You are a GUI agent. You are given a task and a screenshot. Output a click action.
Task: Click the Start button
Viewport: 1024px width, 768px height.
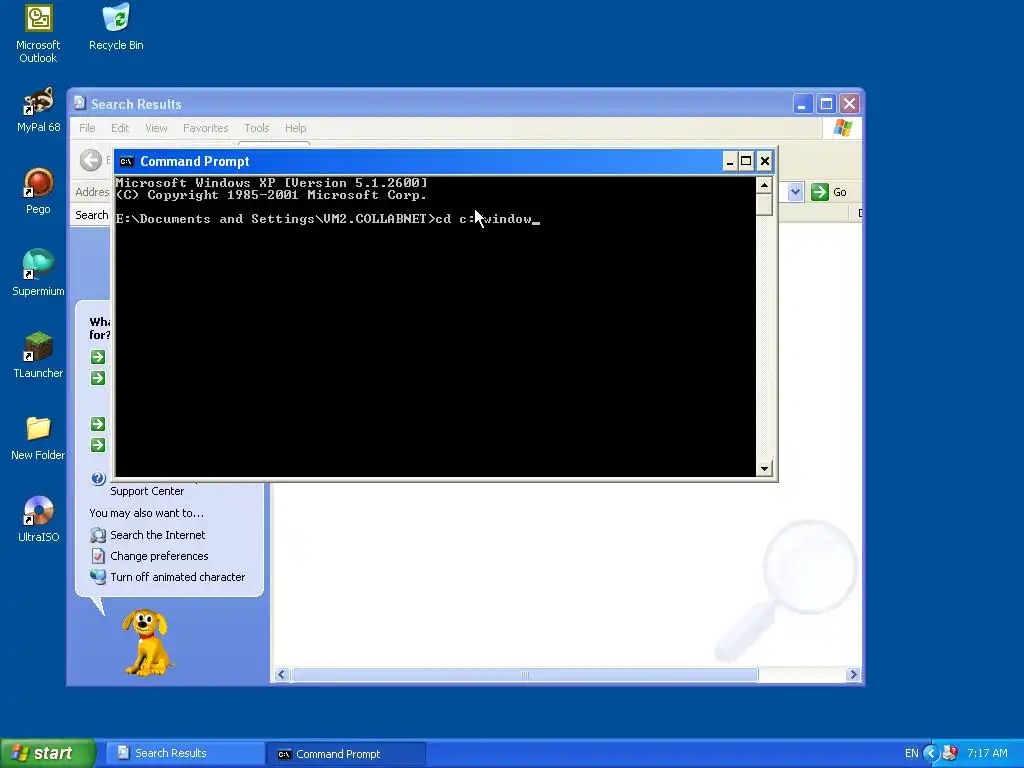pos(47,753)
